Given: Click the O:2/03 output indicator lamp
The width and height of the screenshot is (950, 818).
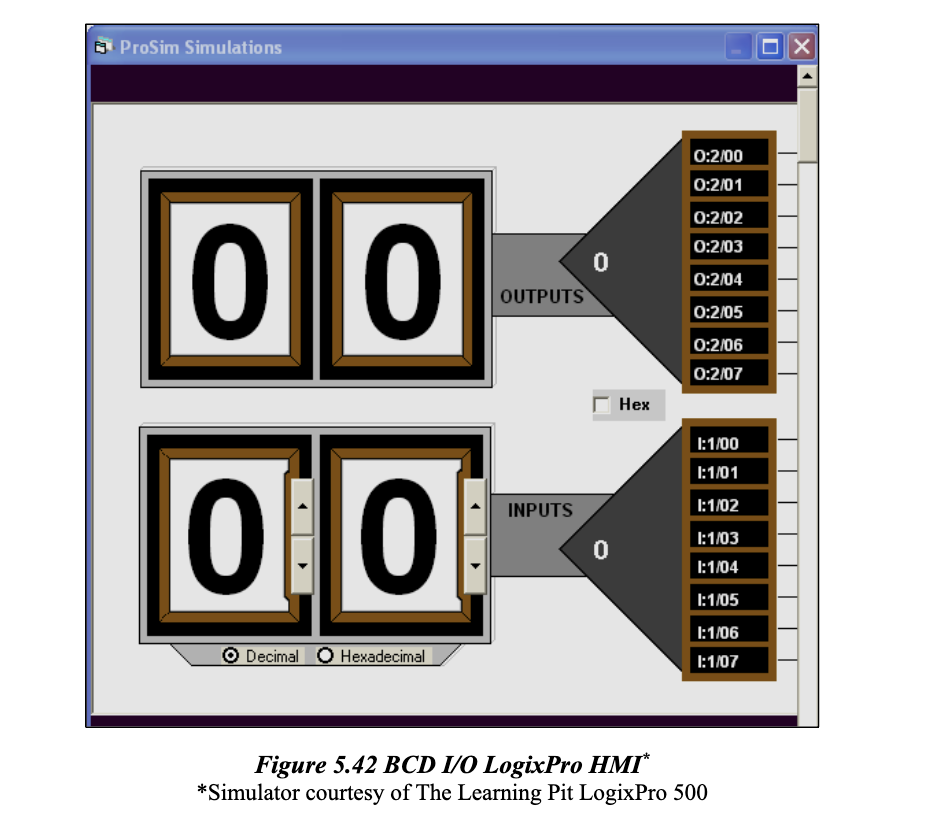Looking at the screenshot, I should tap(727, 247).
